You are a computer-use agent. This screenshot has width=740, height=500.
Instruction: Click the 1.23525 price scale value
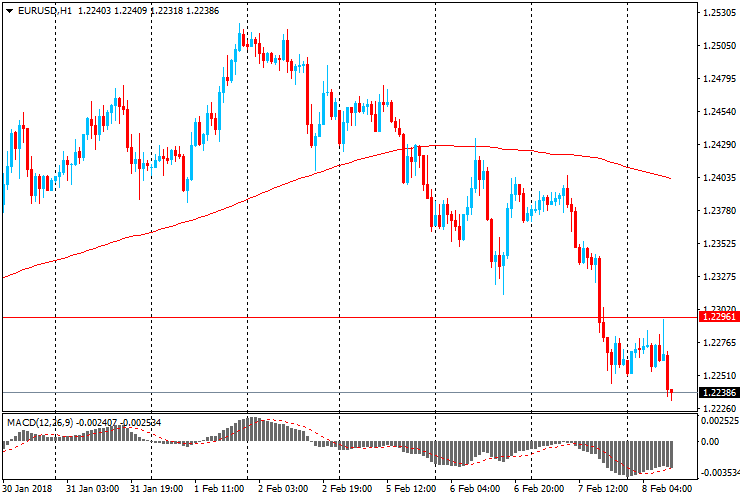(x=719, y=244)
